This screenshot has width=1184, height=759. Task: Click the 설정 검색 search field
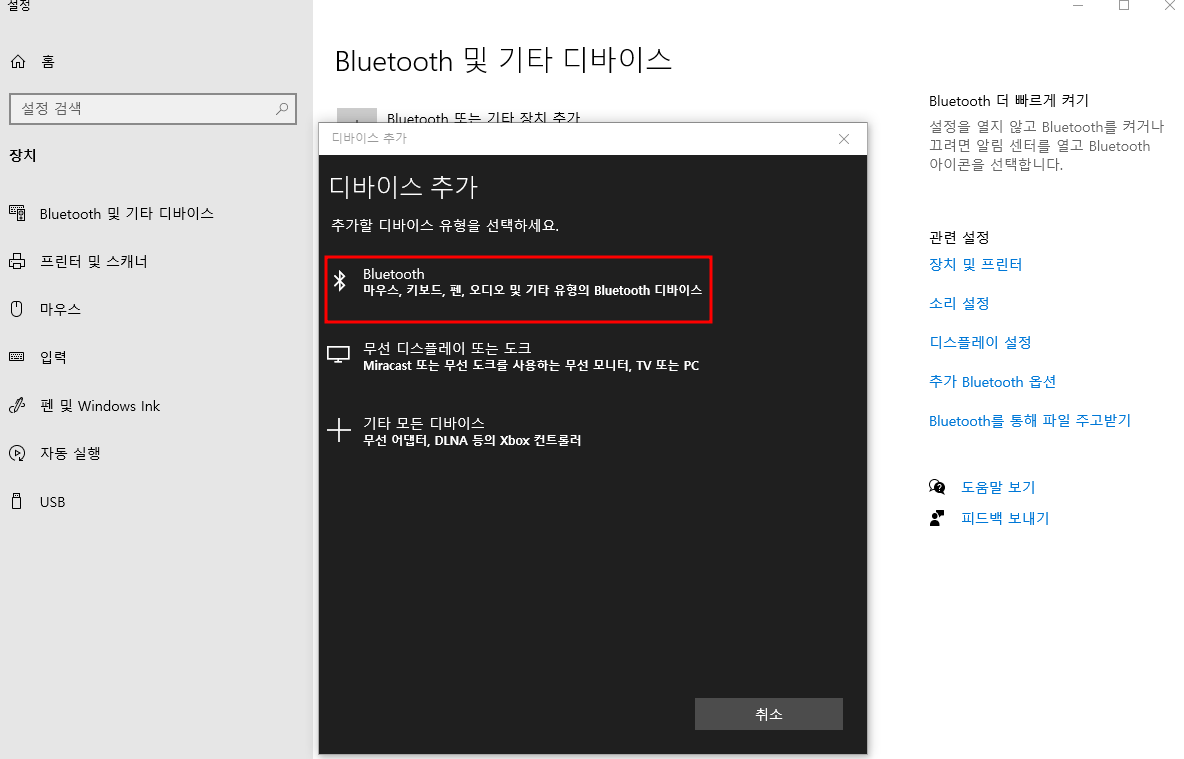pyautogui.click(x=153, y=109)
